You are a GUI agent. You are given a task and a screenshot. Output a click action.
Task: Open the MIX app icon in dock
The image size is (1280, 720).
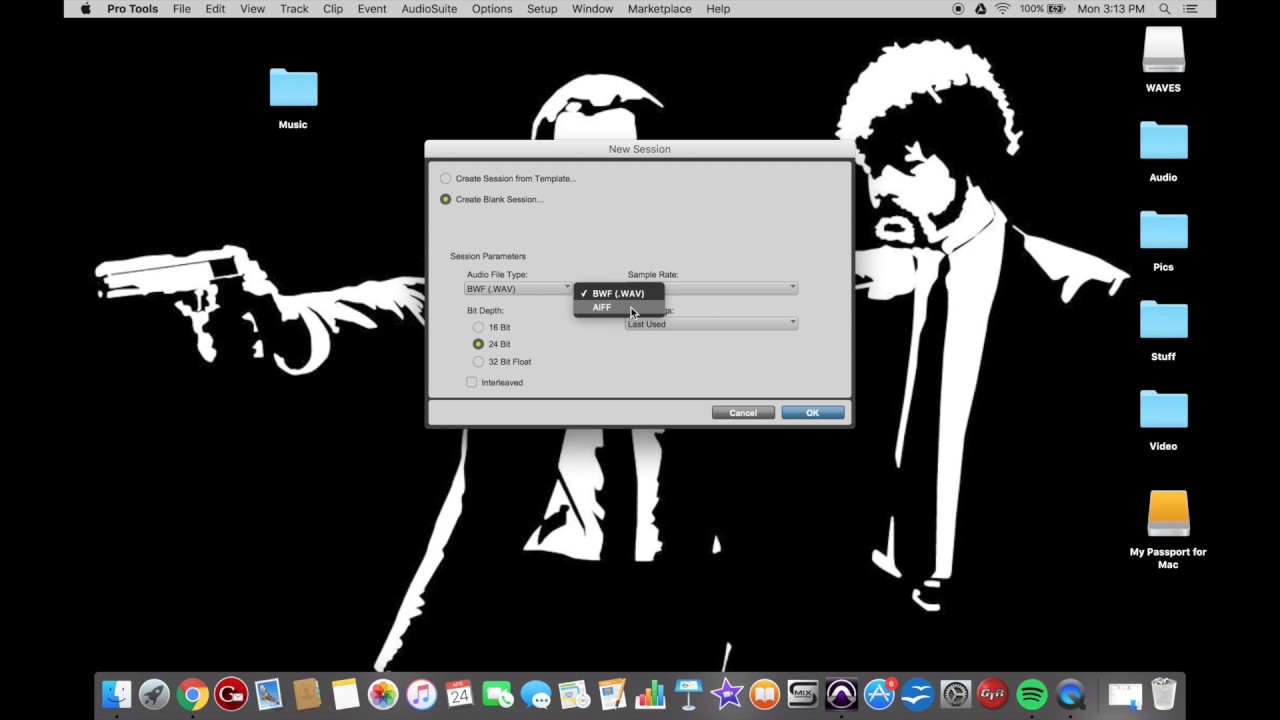803,694
